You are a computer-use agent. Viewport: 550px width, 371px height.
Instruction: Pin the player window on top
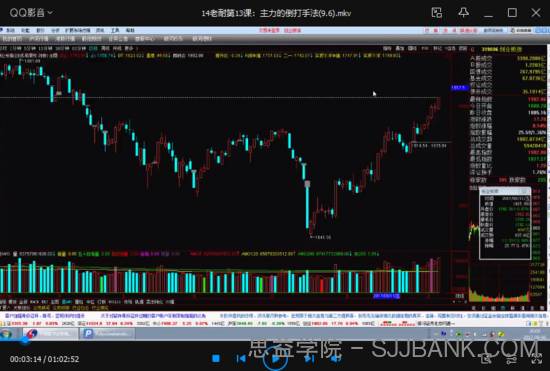pyautogui.click(x=464, y=13)
